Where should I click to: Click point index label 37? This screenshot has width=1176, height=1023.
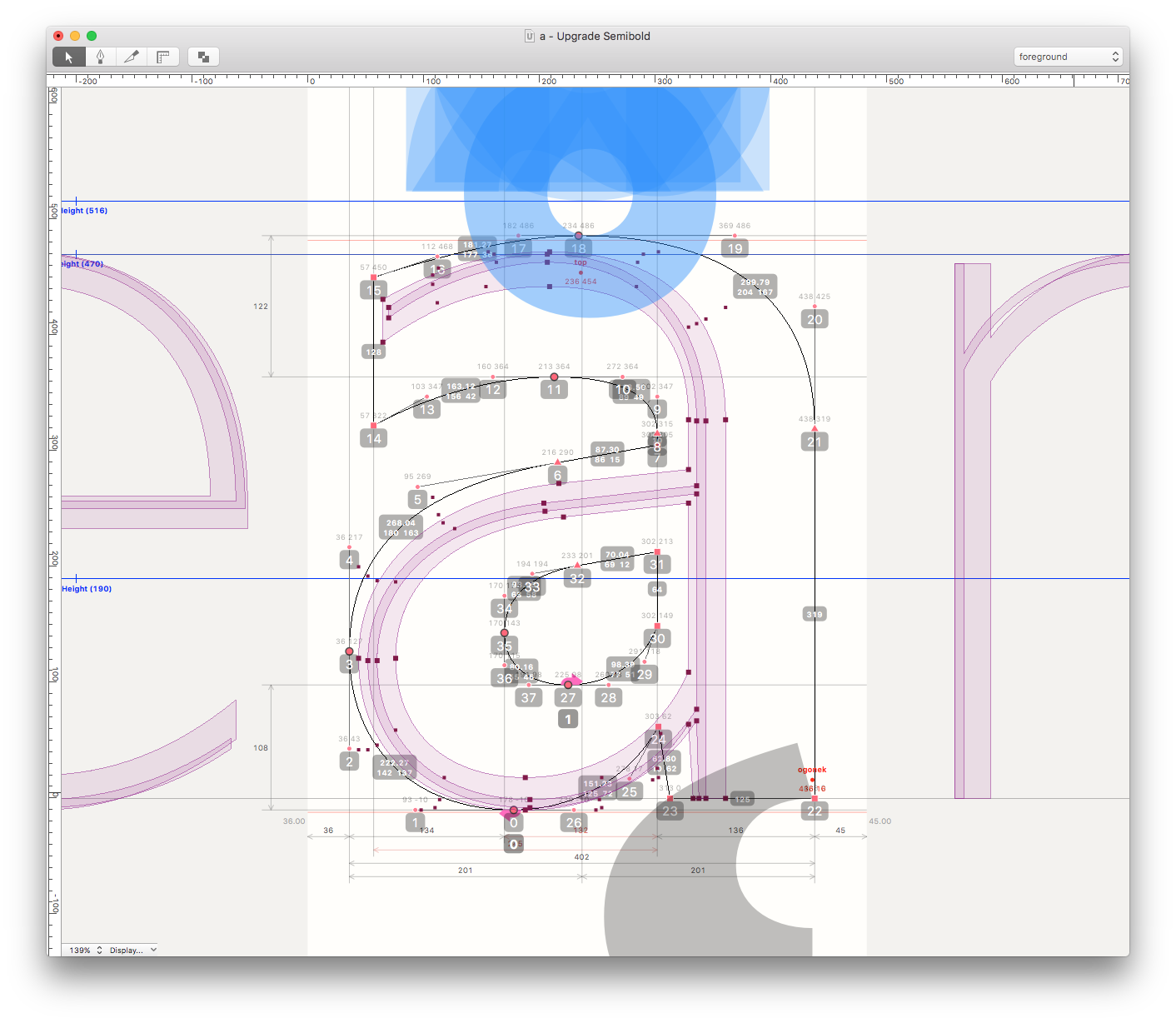pos(529,697)
